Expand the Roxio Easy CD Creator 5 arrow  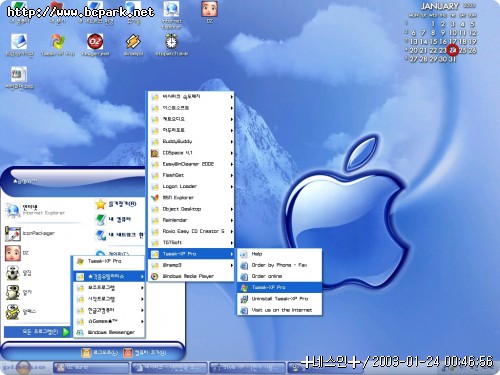pyautogui.click(x=231, y=232)
